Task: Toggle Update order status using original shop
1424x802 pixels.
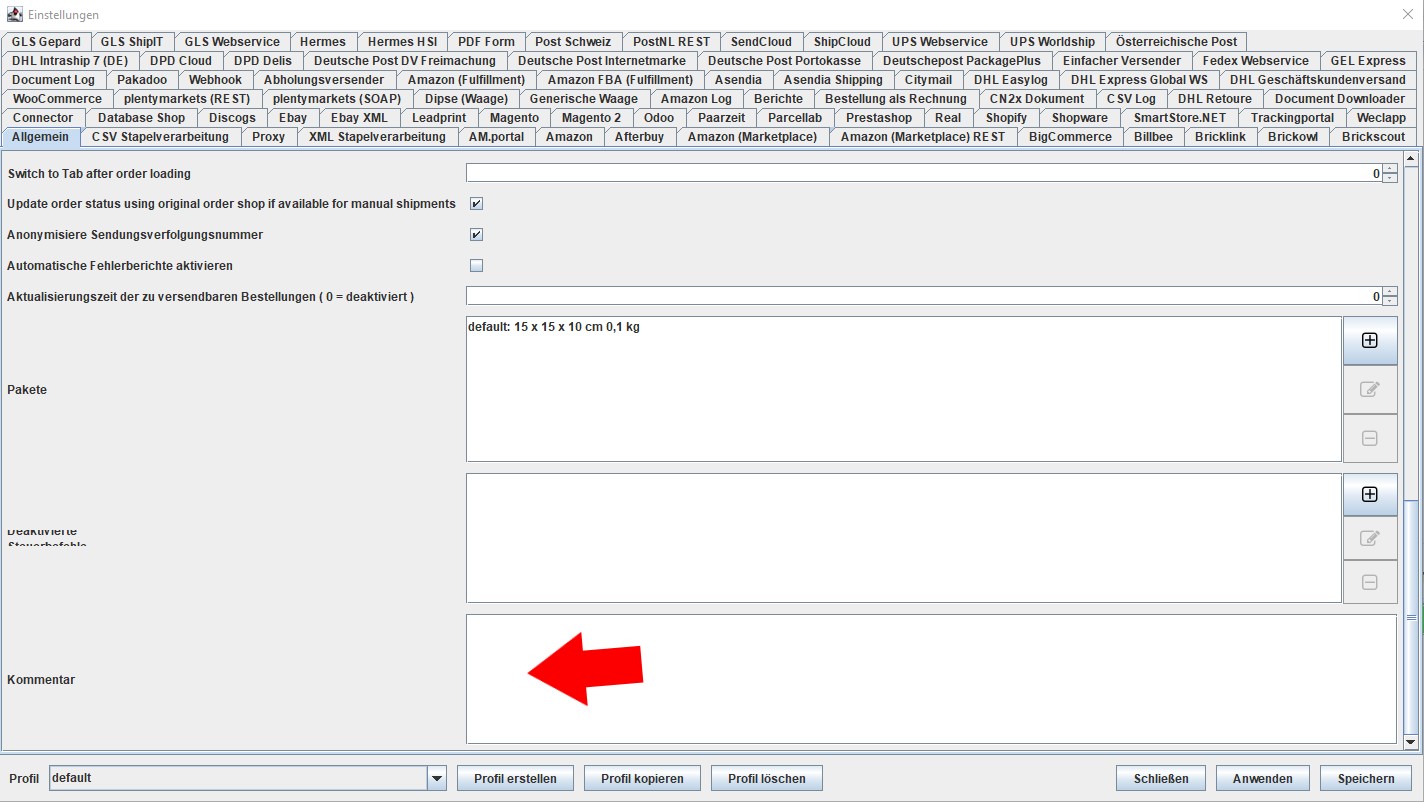Action: pos(476,204)
